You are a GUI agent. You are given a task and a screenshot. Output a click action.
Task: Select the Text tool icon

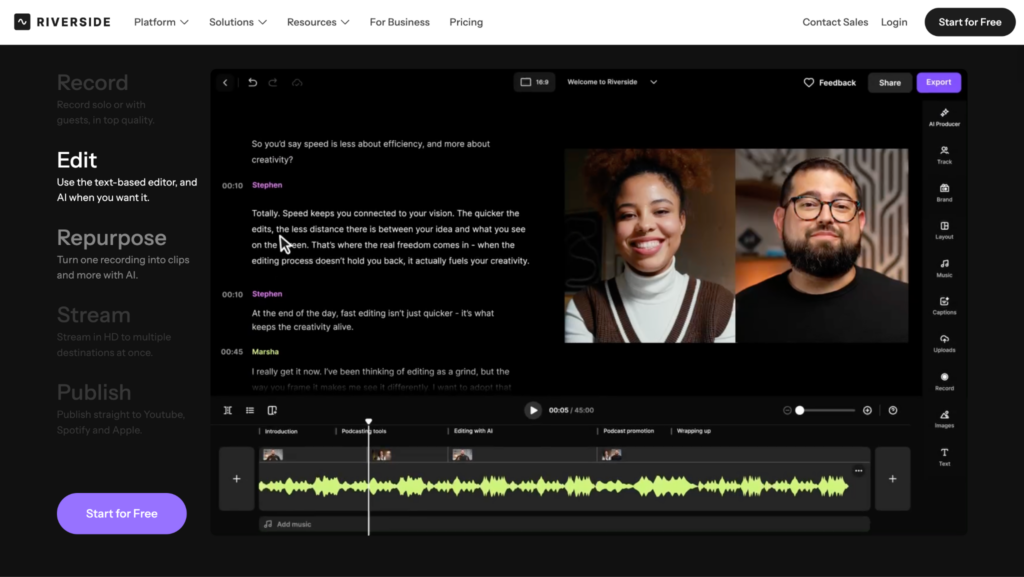pos(944,456)
